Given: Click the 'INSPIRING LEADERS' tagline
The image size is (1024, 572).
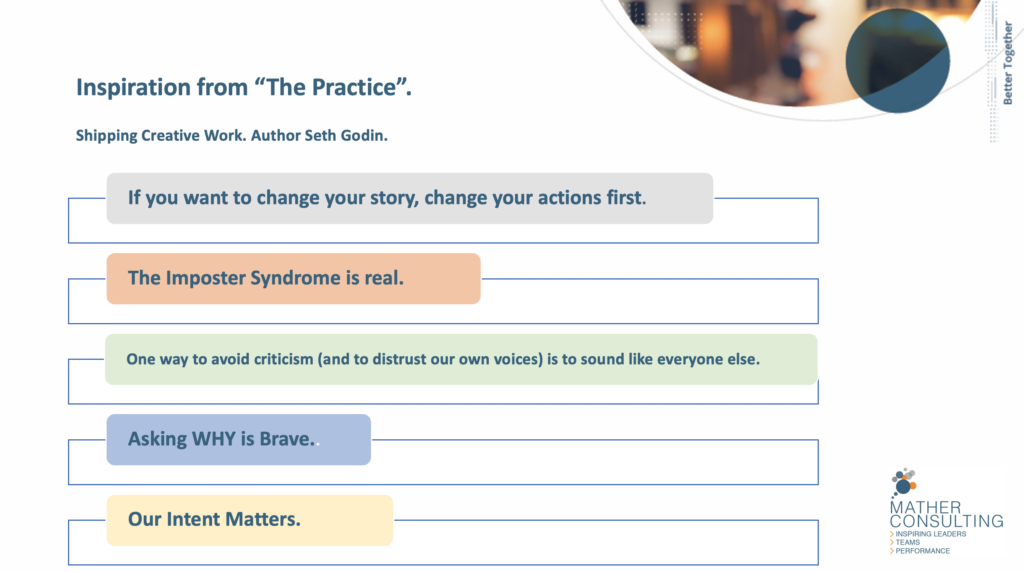Looking at the screenshot, I should [931, 533].
